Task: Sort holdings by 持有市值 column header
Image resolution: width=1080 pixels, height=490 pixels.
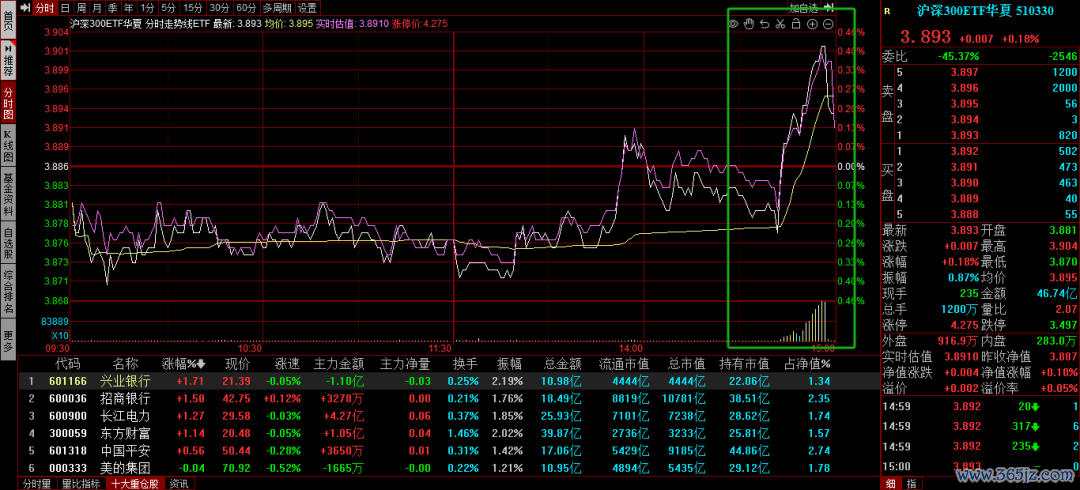Action: 744,364
